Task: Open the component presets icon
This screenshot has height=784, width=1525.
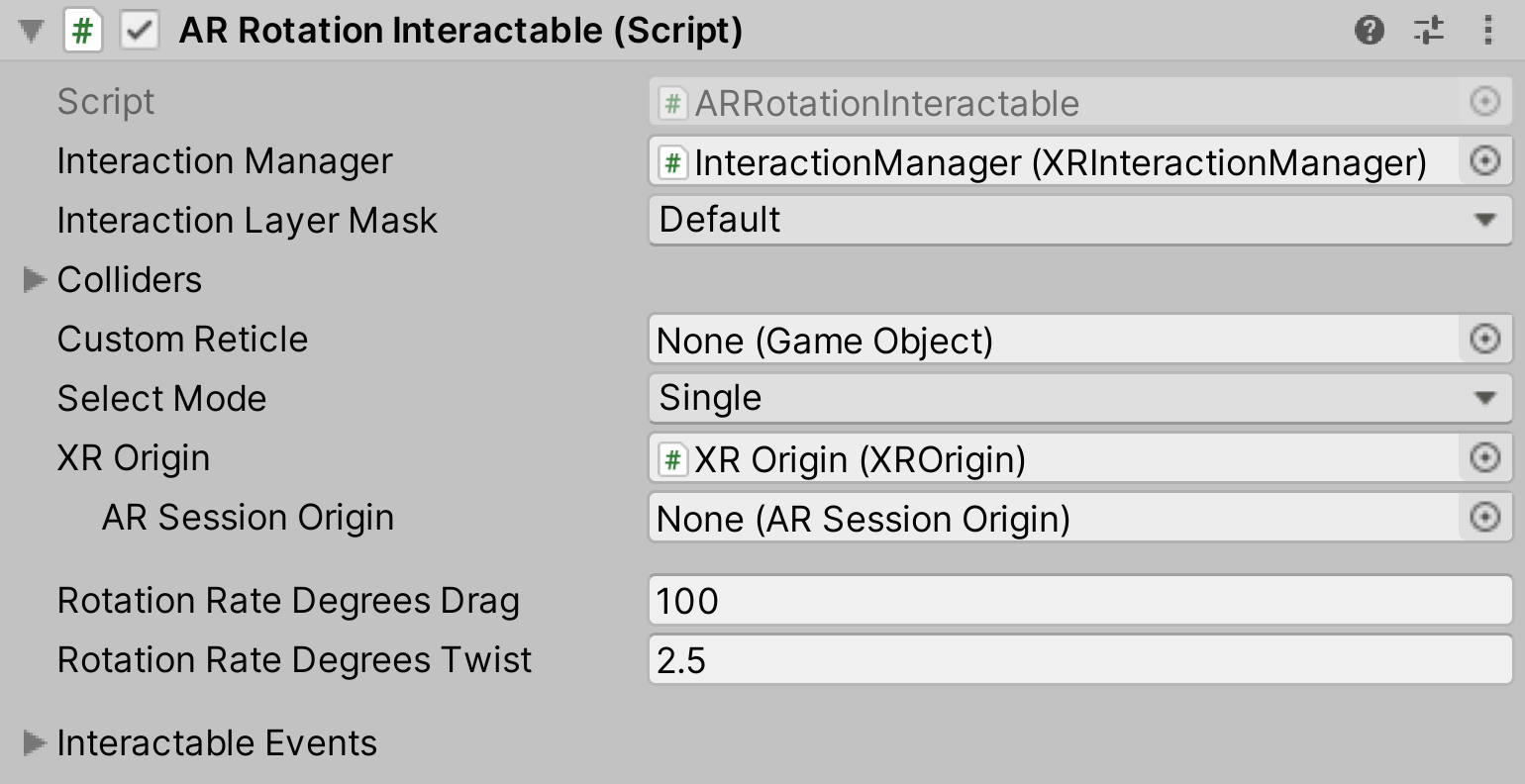Action: (1428, 30)
